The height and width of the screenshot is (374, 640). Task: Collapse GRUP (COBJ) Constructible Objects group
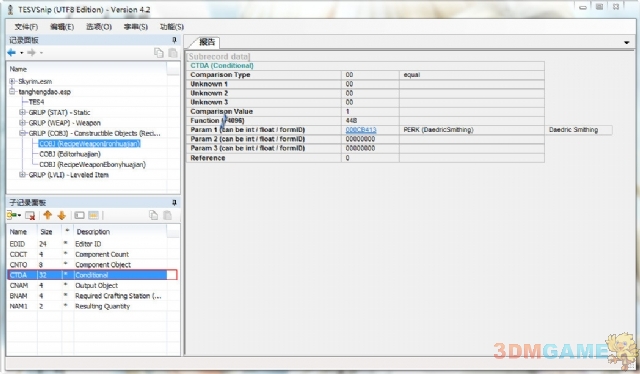pyautogui.click(x=22, y=133)
